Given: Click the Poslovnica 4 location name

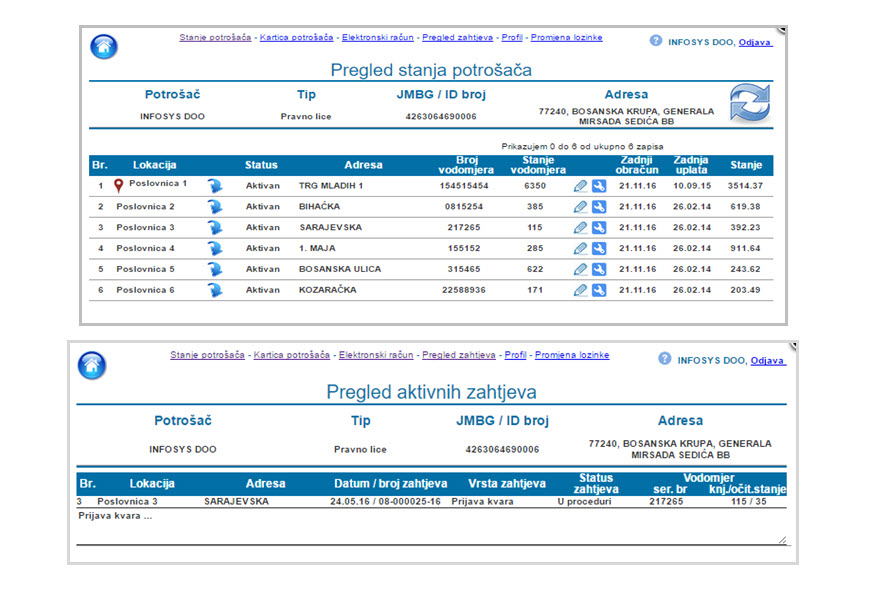Looking at the screenshot, I should (x=145, y=248).
